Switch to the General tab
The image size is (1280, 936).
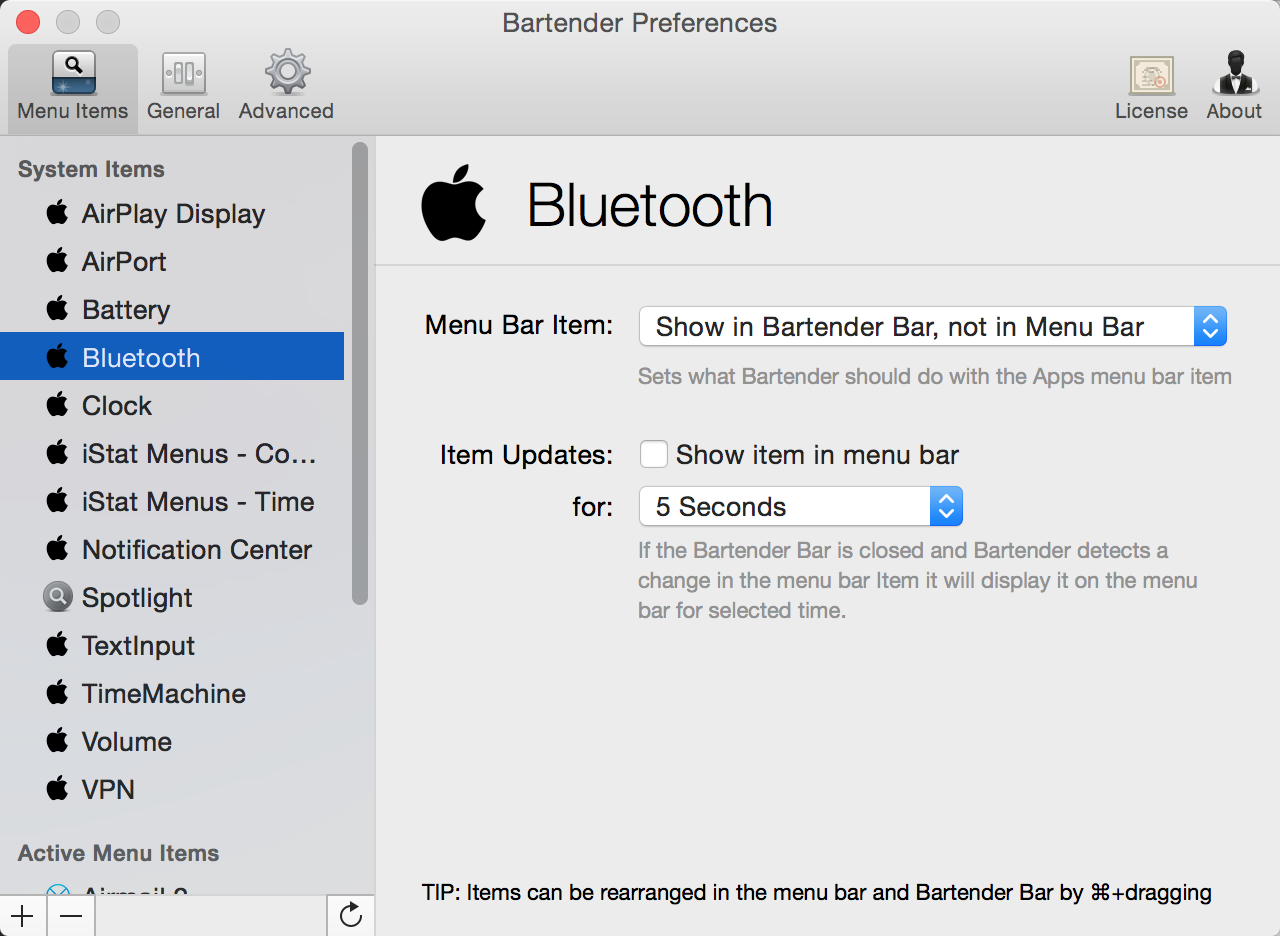coord(183,88)
